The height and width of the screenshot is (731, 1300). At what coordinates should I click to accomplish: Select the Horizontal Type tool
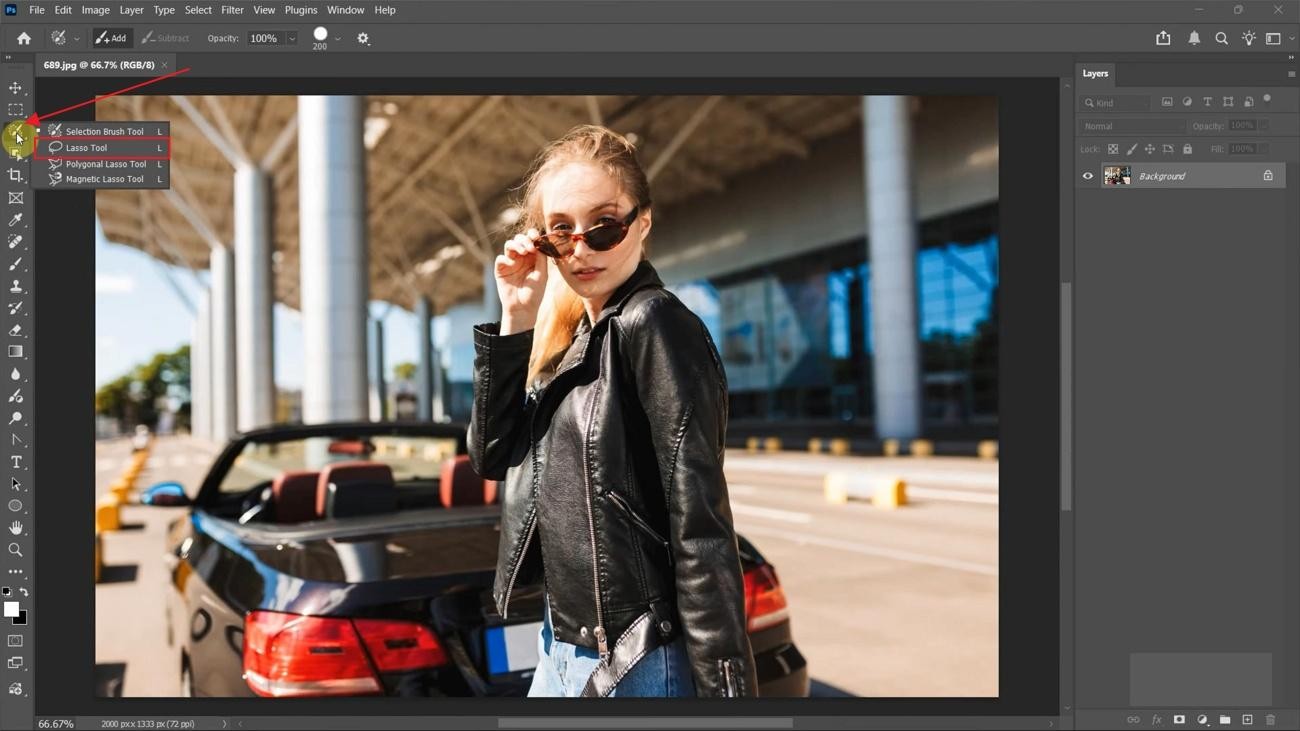[x=15, y=462]
